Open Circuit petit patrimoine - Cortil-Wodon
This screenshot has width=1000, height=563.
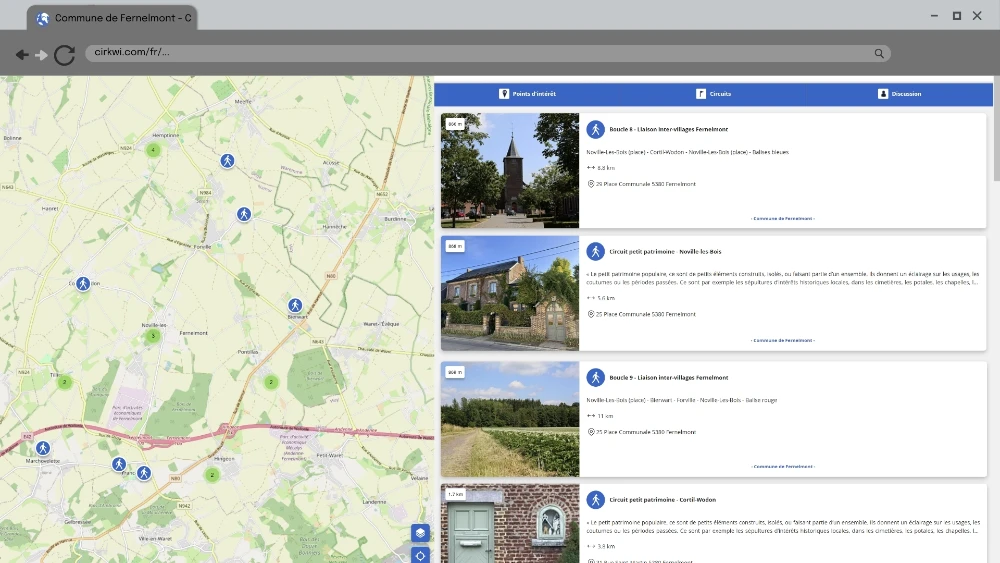click(x=663, y=500)
